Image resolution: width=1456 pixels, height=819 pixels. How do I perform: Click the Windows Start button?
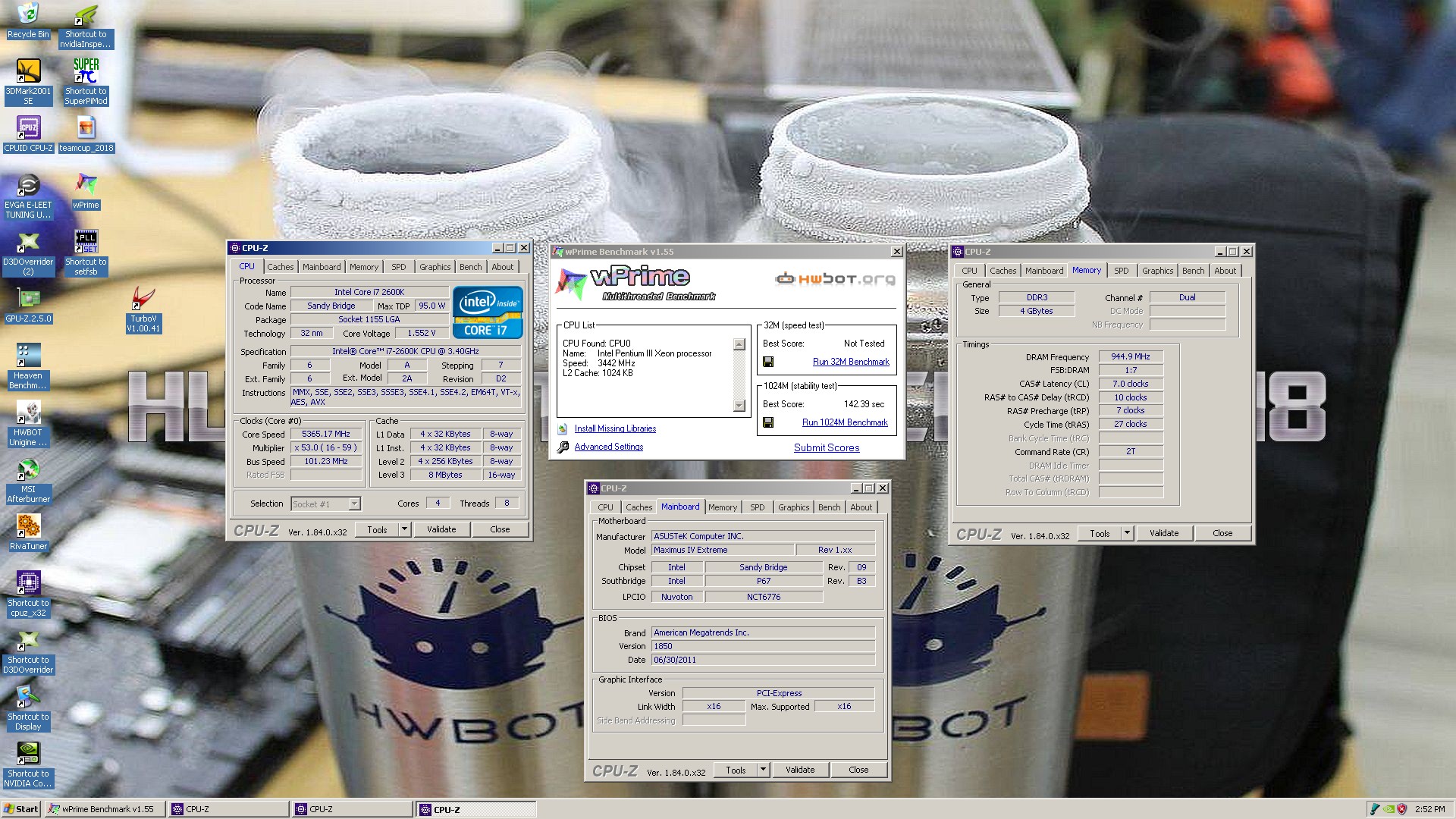(21, 809)
